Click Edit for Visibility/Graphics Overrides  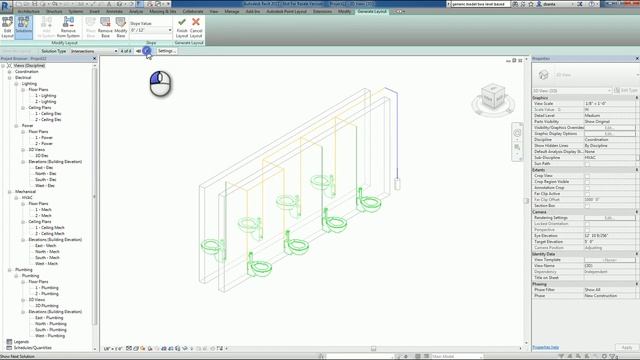pyautogui.click(x=609, y=128)
